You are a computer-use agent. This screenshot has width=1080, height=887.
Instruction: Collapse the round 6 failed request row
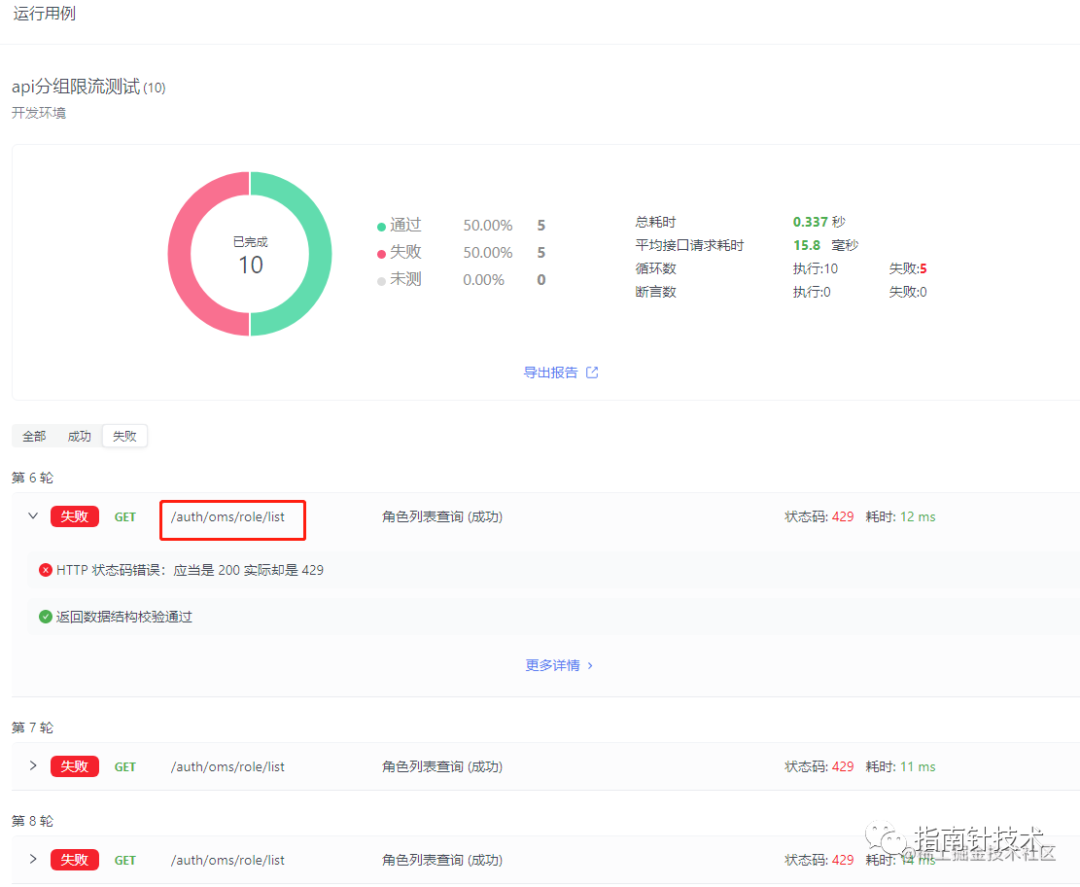32,516
